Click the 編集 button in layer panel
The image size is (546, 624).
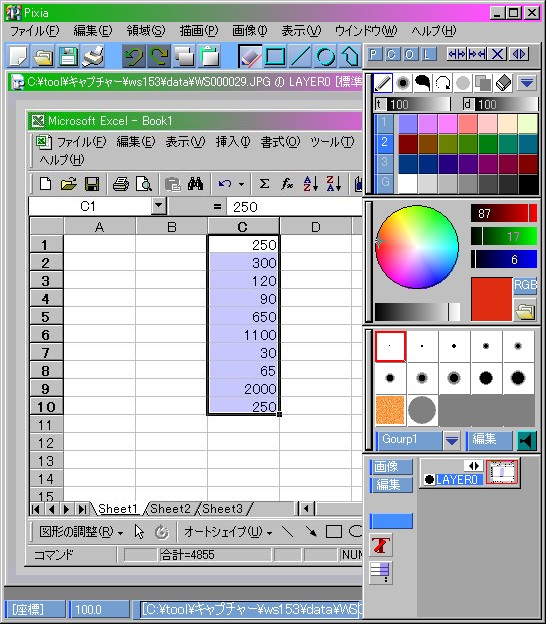(391, 485)
